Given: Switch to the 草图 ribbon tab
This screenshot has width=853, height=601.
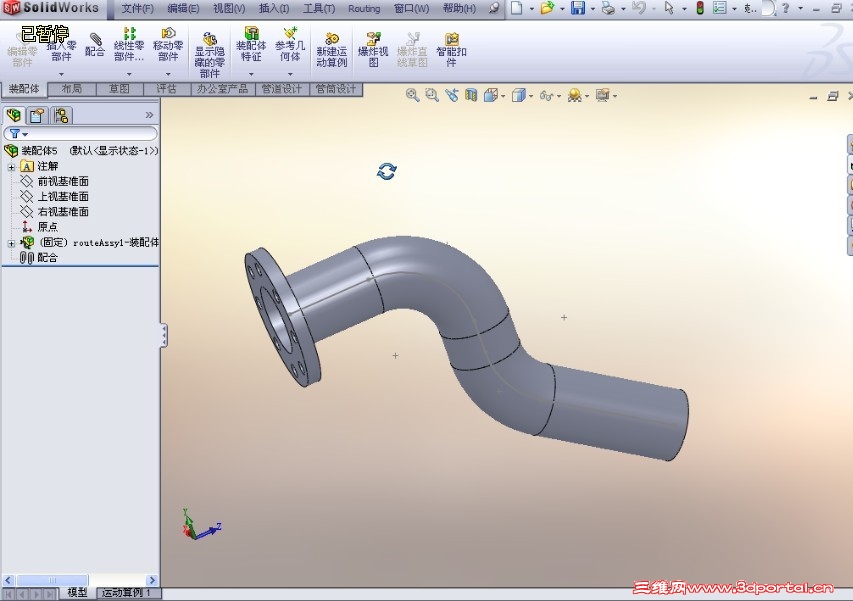Looking at the screenshot, I should tap(120, 89).
